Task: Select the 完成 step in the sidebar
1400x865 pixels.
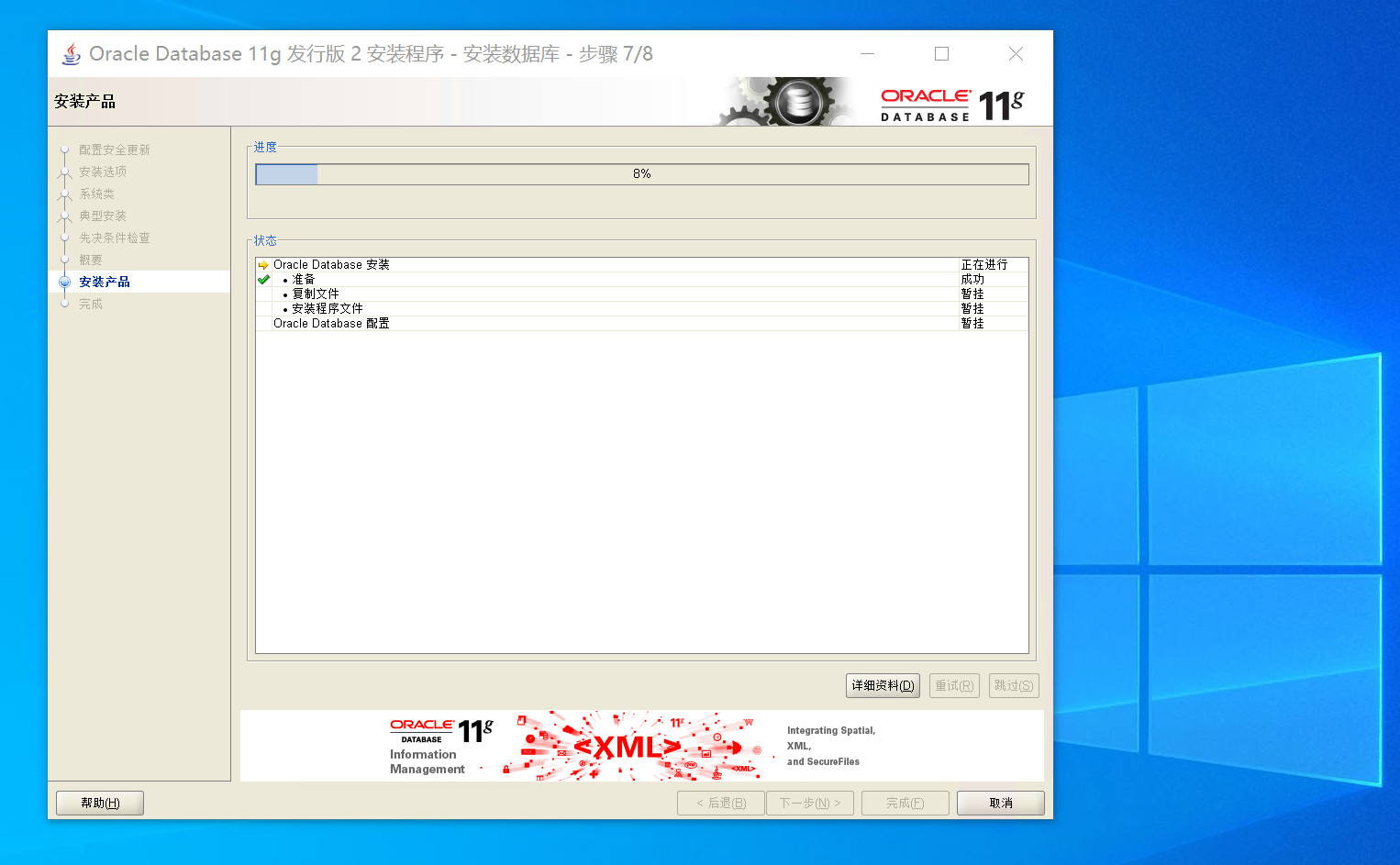Action: [x=91, y=304]
